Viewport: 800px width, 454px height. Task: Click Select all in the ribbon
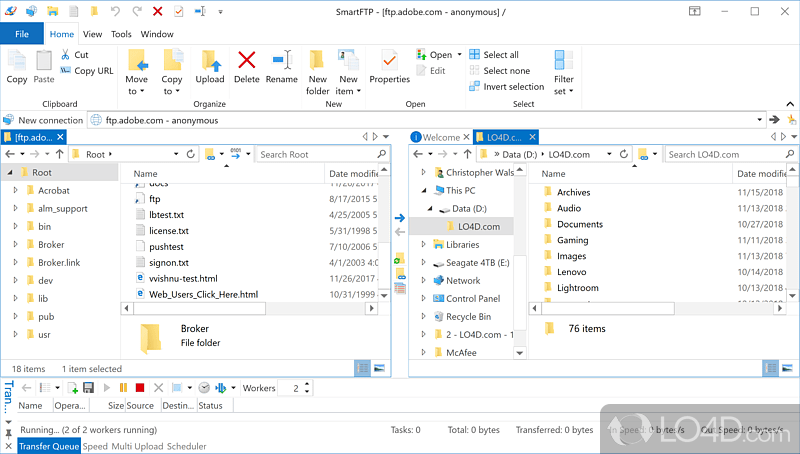click(494, 55)
